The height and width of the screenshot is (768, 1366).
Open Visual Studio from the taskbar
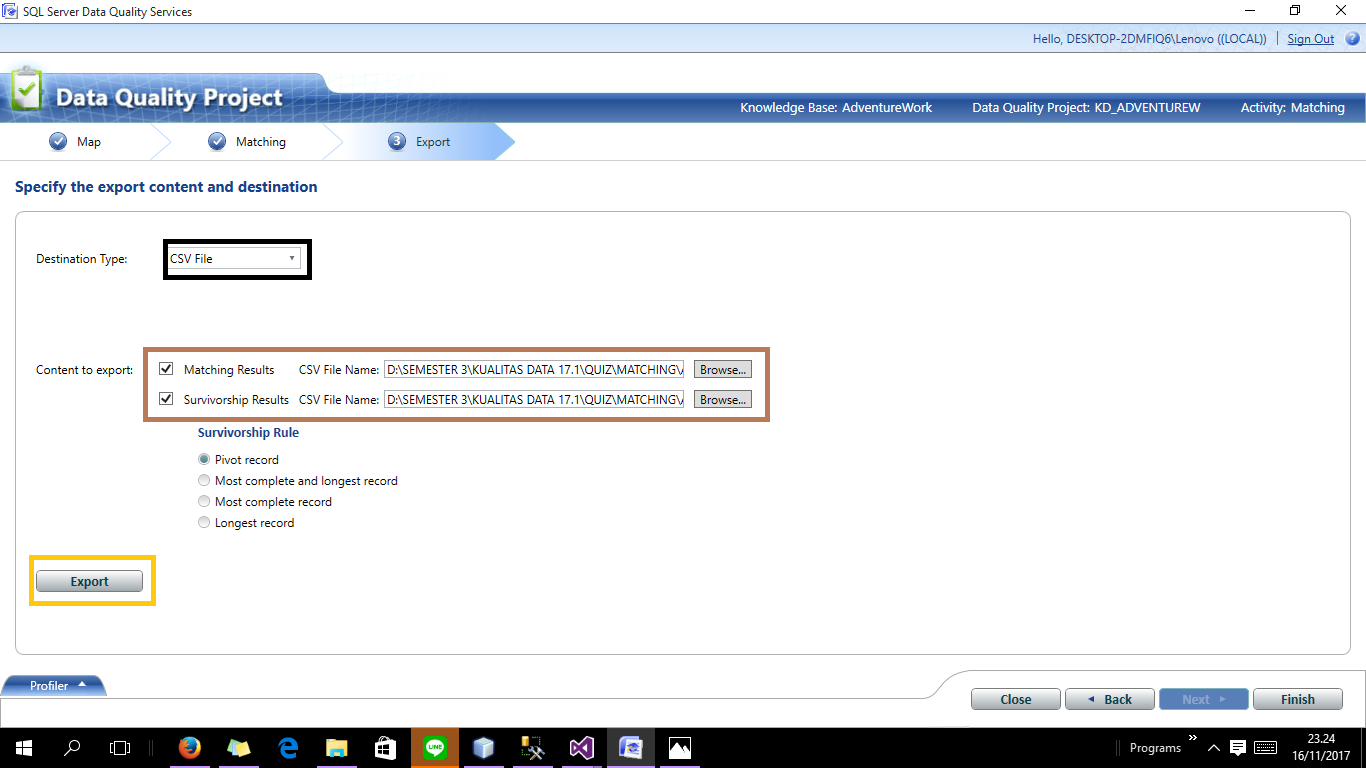click(x=582, y=748)
